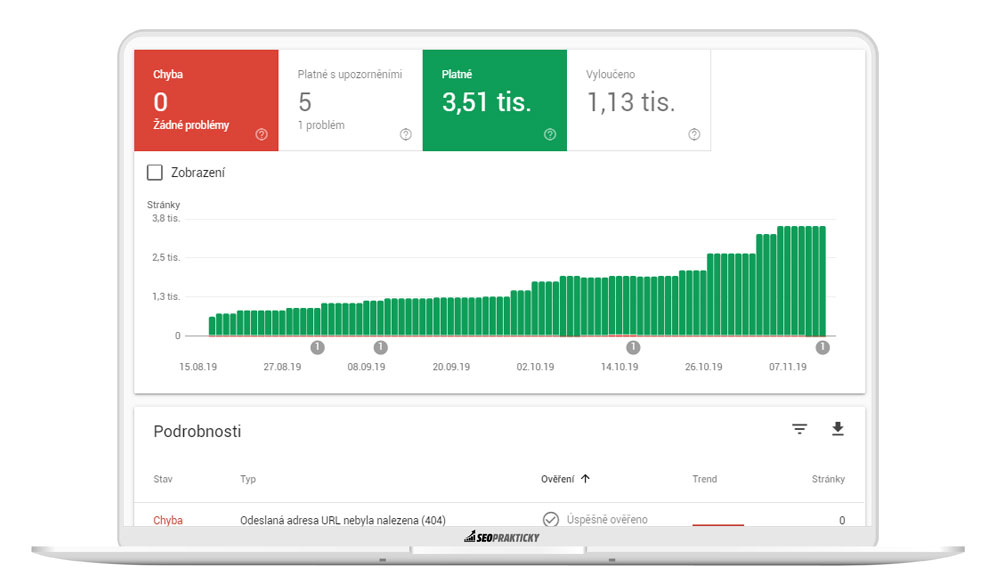Click the red trend line in the 404 row
The image size is (1000, 580).
click(718, 524)
